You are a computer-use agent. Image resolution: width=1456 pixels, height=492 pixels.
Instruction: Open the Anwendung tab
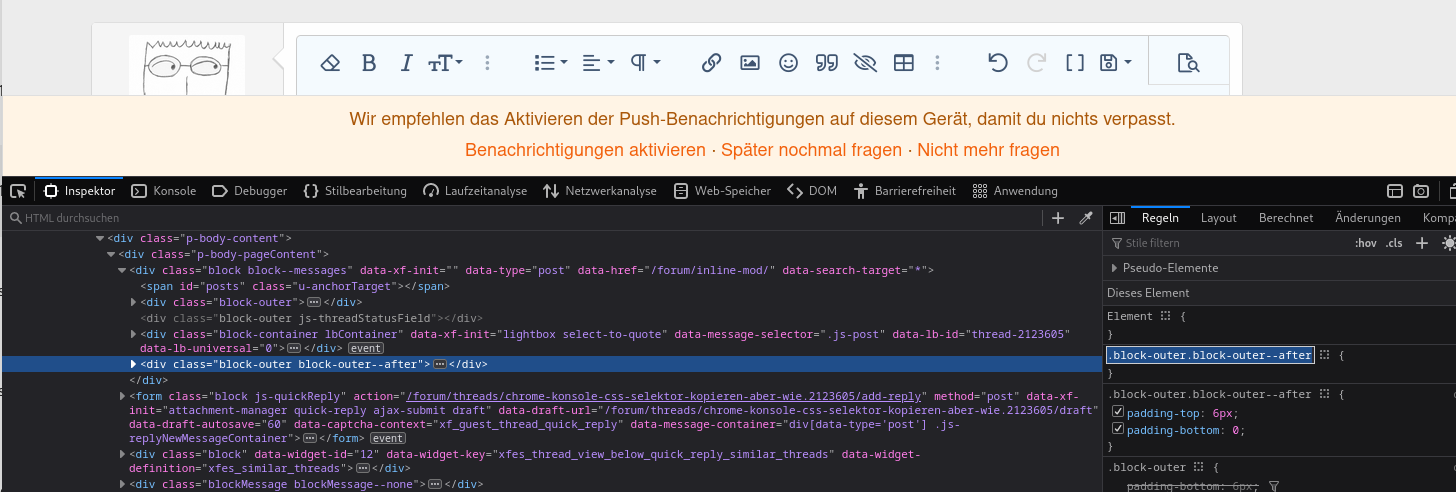(x=1014, y=191)
